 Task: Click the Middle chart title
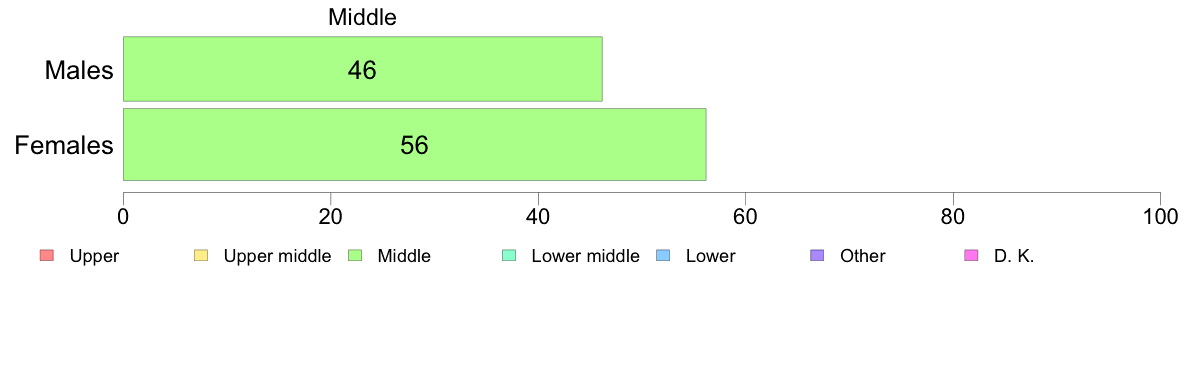tap(362, 17)
